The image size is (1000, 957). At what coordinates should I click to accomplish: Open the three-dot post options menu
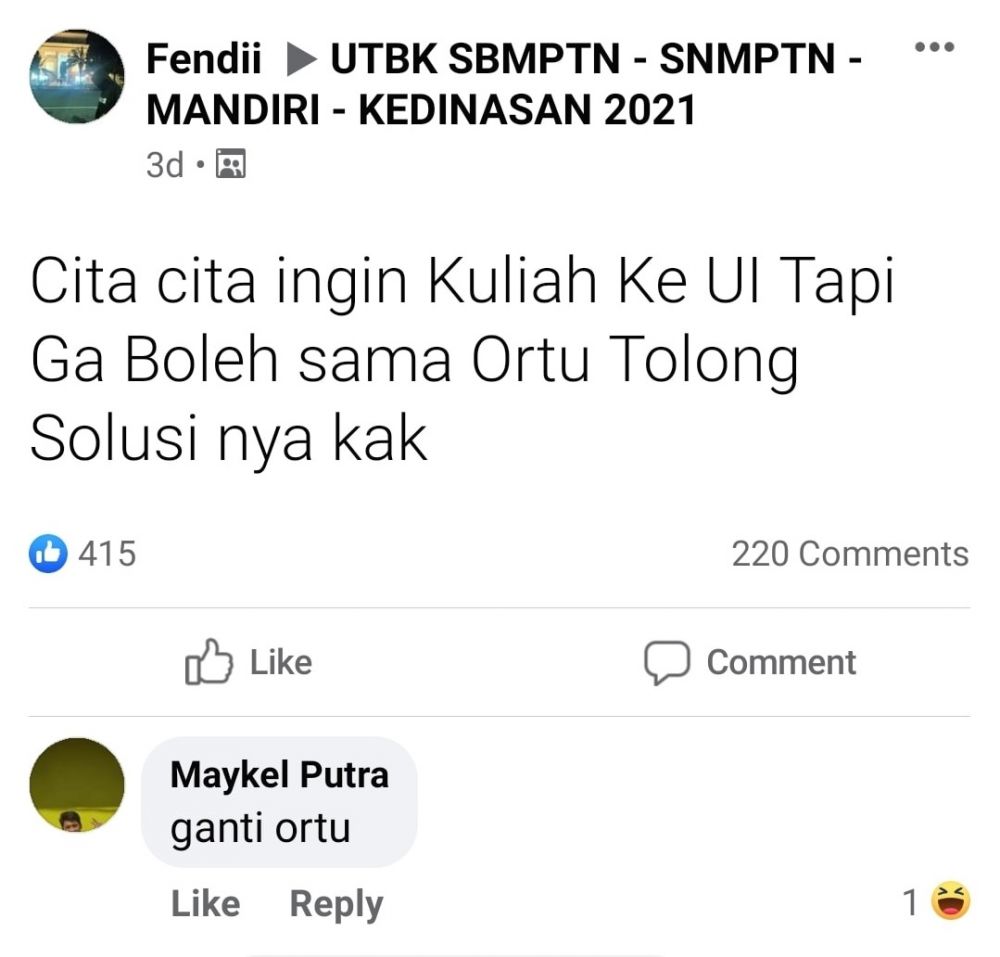(x=935, y=47)
